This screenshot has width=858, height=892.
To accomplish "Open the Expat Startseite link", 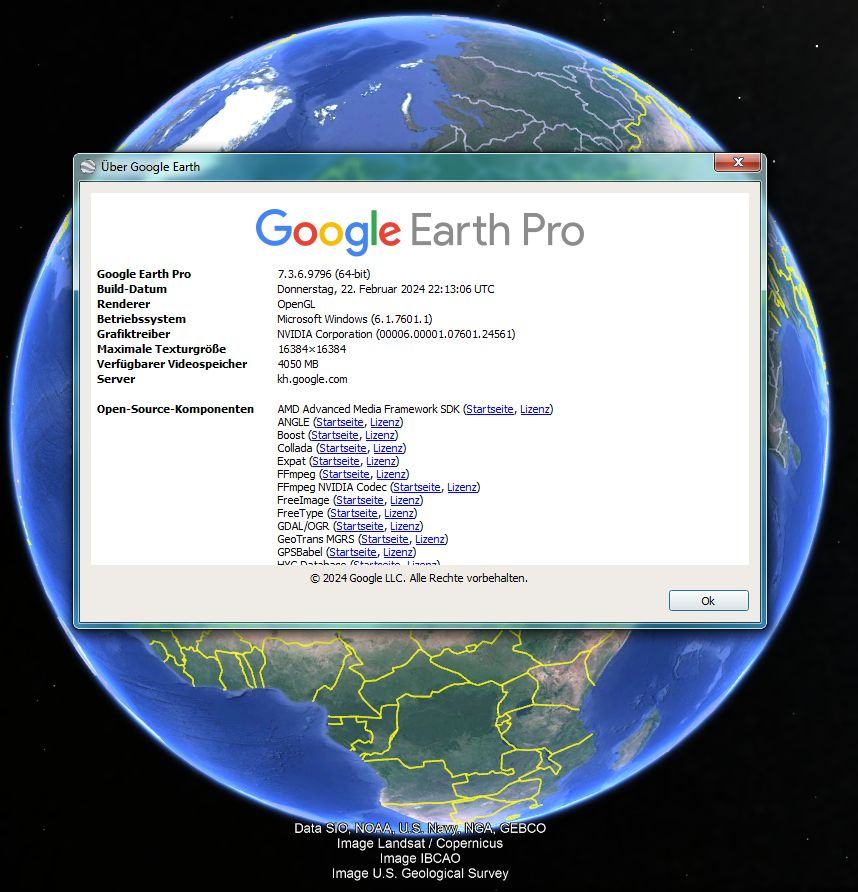I will pyautogui.click(x=336, y=461).
